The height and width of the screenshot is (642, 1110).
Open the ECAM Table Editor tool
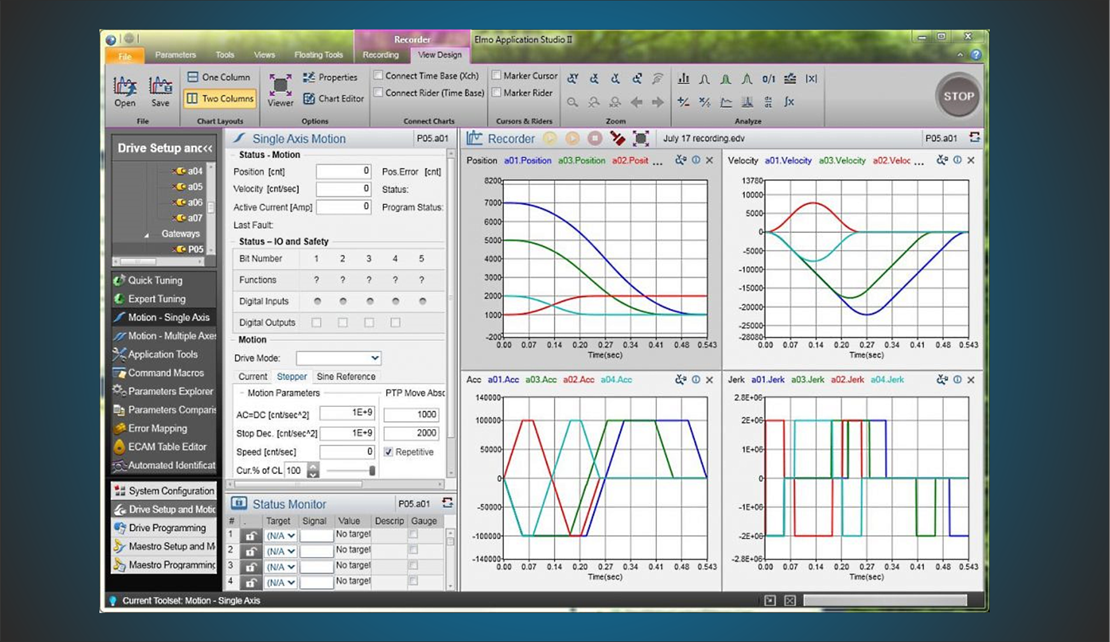pos(166,447)
